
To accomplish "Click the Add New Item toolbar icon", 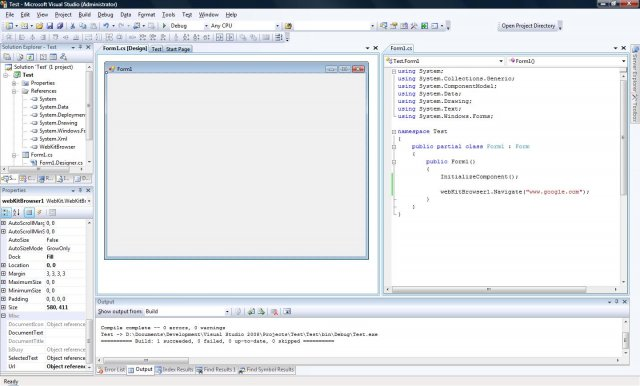I will pyautogui.click(x=24, y=26).
